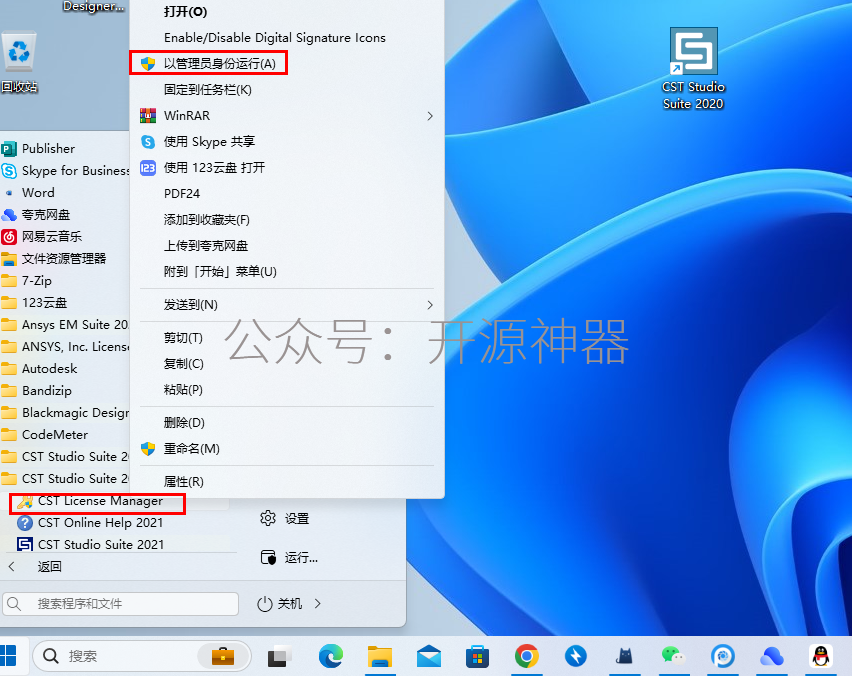
Task: Click the Skype for Business icon
Action: click(x=9, y=171)
